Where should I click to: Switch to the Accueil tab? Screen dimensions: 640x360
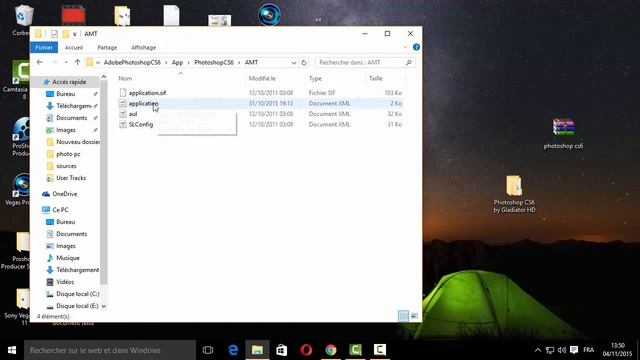pyautogui.click(x=74, y=47)
